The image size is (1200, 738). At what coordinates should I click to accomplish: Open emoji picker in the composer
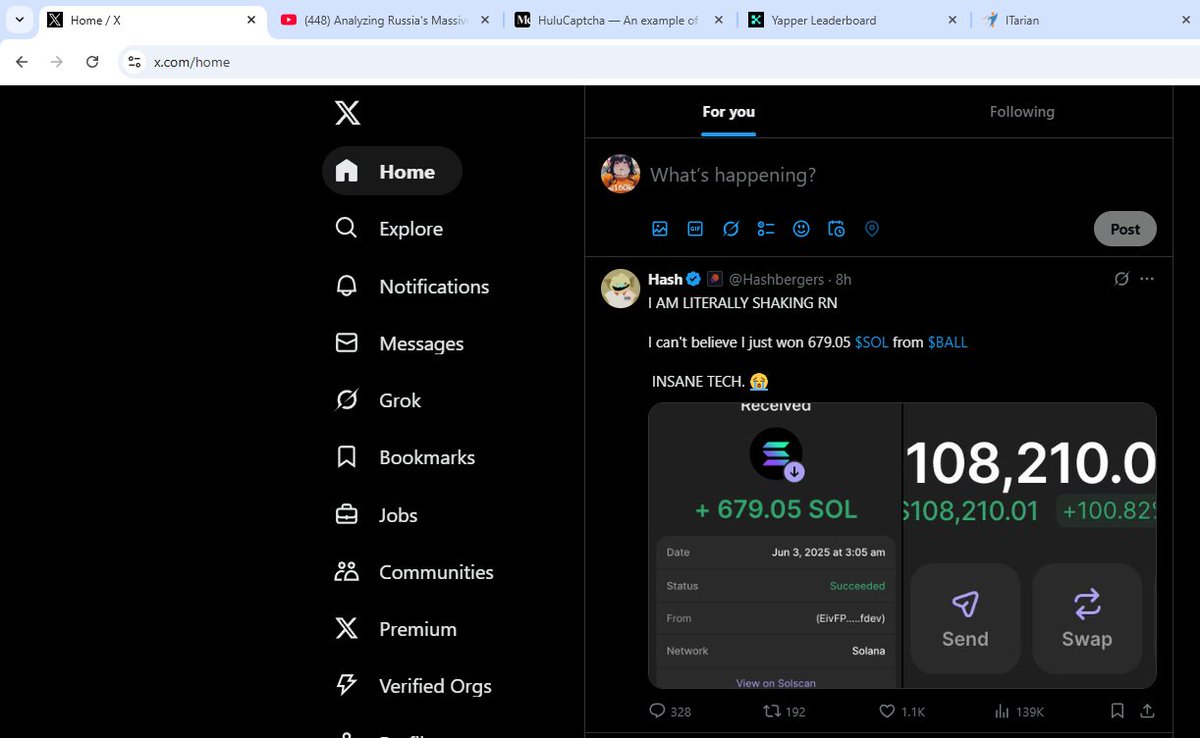(801, 229)
